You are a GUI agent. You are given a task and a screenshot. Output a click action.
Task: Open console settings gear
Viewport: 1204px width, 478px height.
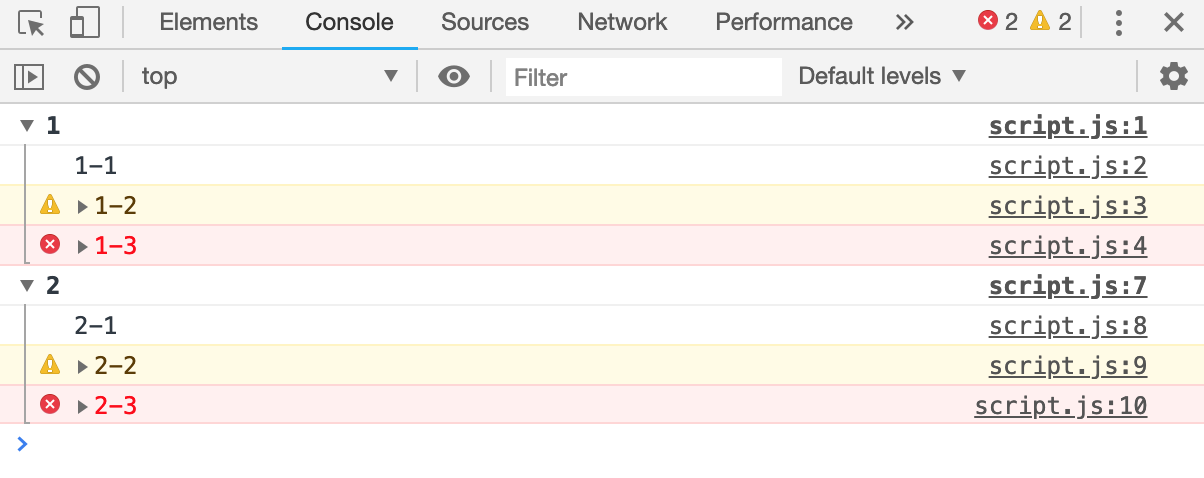coord(1172,76)
